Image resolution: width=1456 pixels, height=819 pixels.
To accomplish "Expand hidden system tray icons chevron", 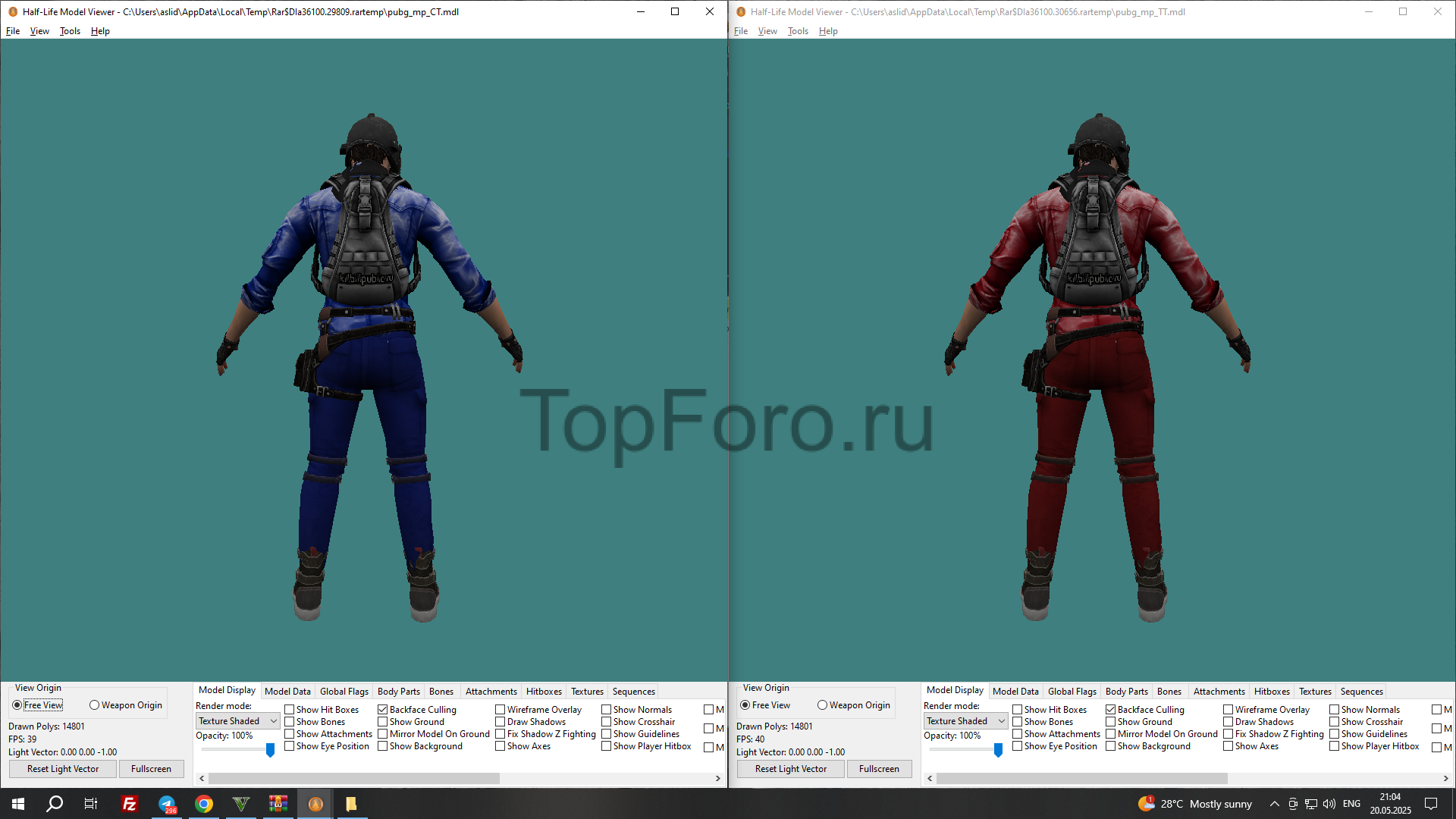I will [1274, 804].
